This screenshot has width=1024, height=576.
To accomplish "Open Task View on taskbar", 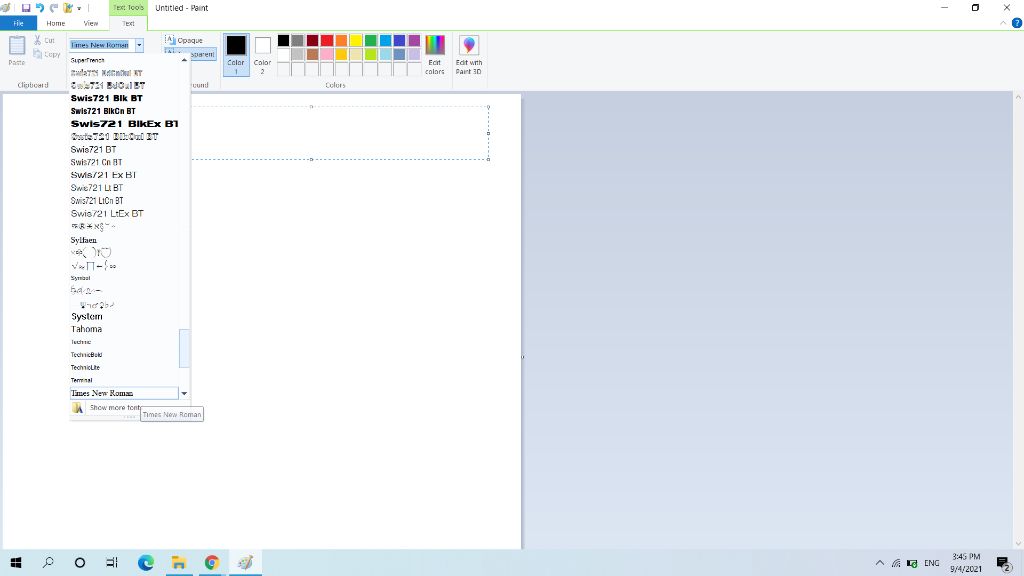I will point(112,562).
